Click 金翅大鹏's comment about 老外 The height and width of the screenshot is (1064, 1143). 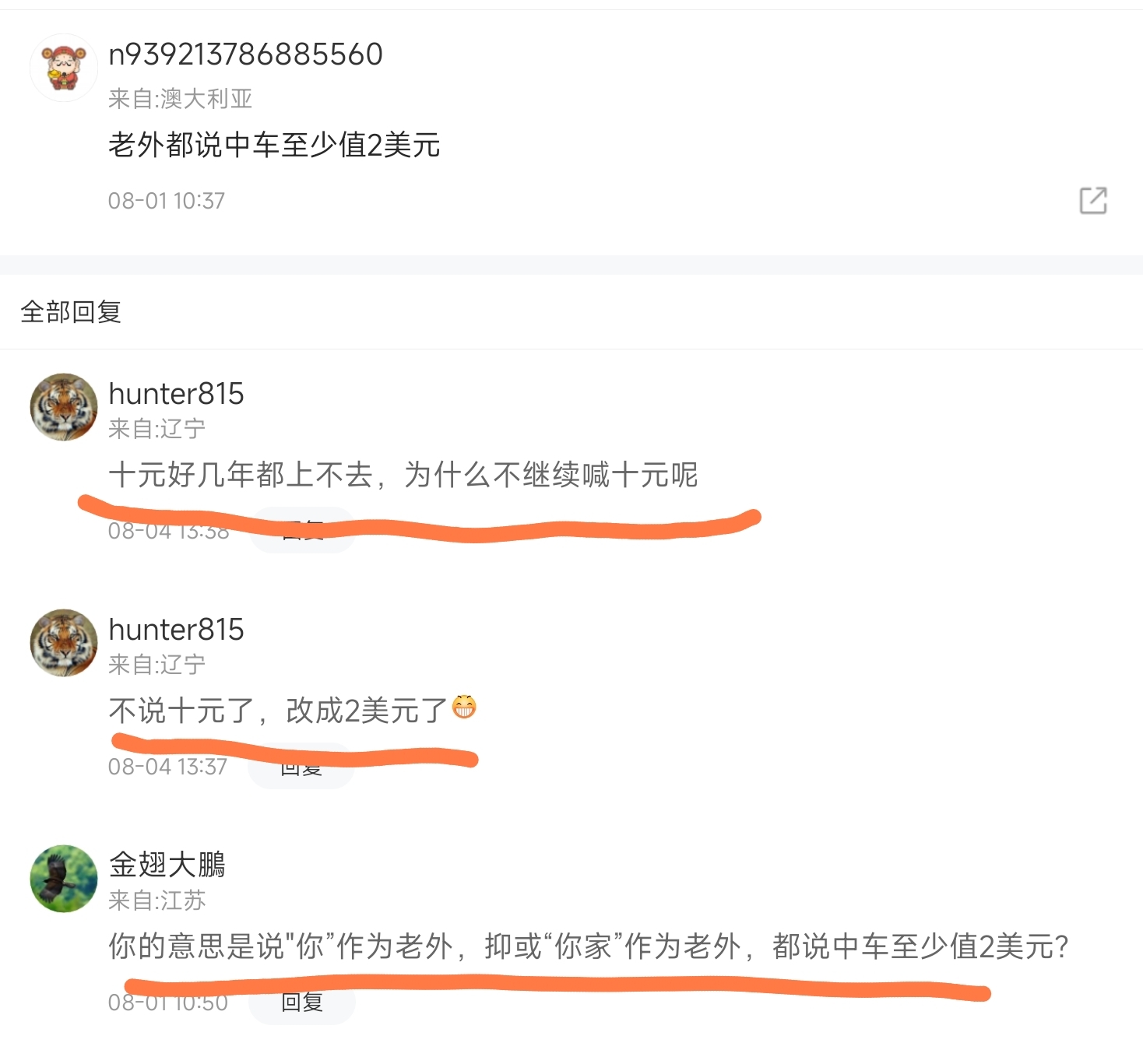[x=589, y=946]
